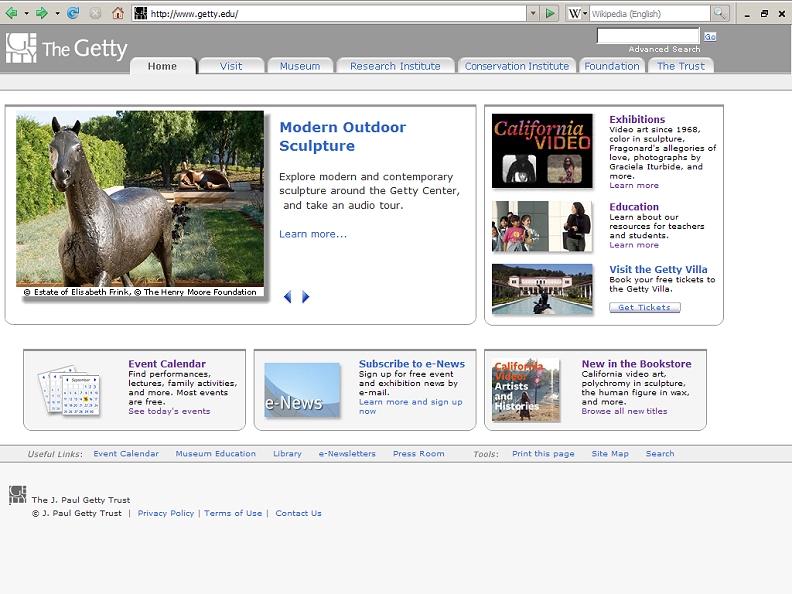Open the Forward history dropdown arrow
792x594 pixels.
pos(57,14)
